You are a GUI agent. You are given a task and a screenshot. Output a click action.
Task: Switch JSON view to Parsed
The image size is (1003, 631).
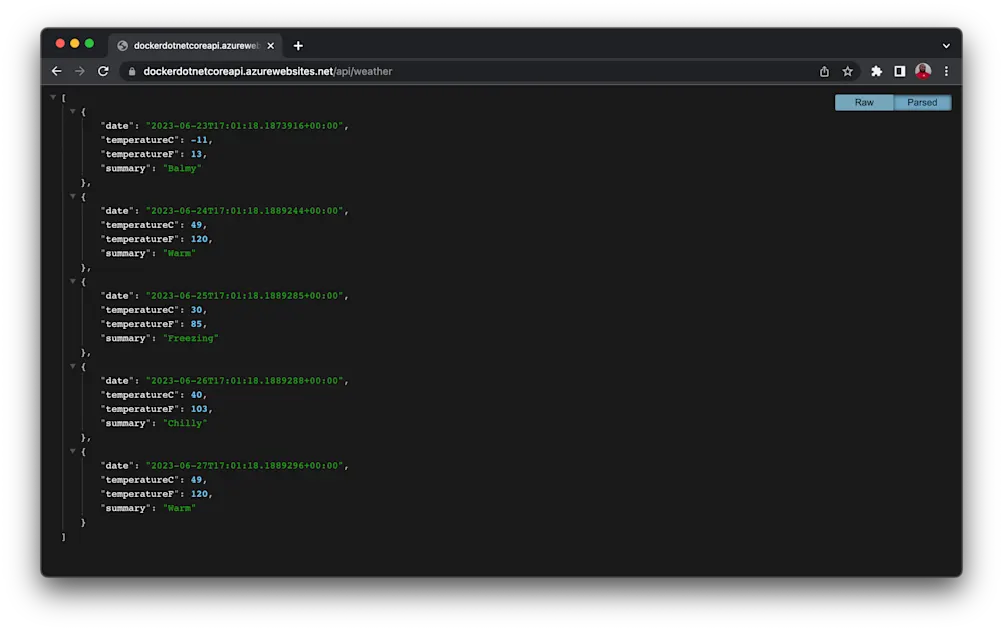[x=922, y=102]
